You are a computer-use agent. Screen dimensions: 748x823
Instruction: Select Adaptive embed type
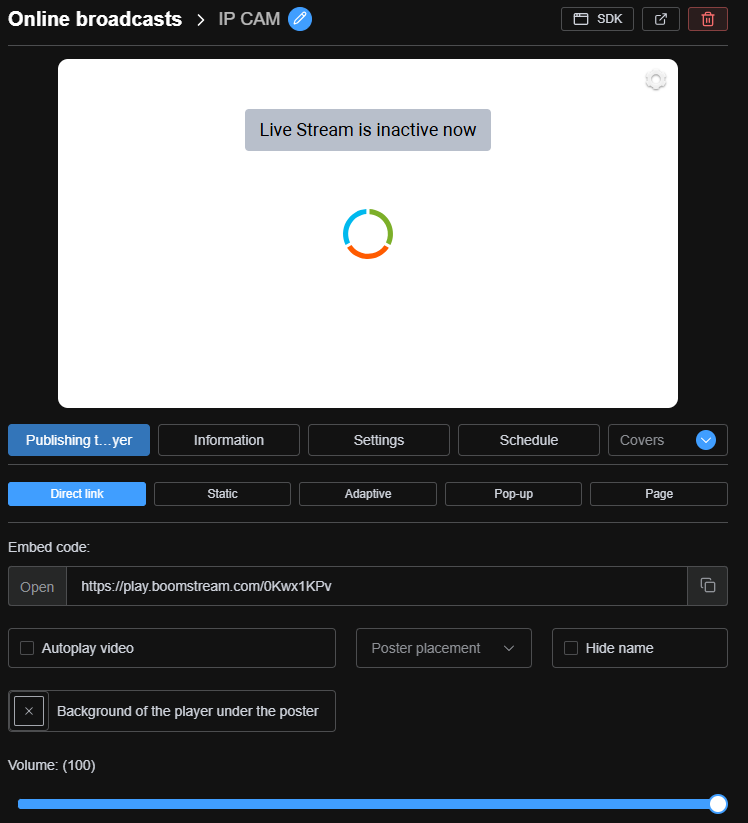point(367,494)
